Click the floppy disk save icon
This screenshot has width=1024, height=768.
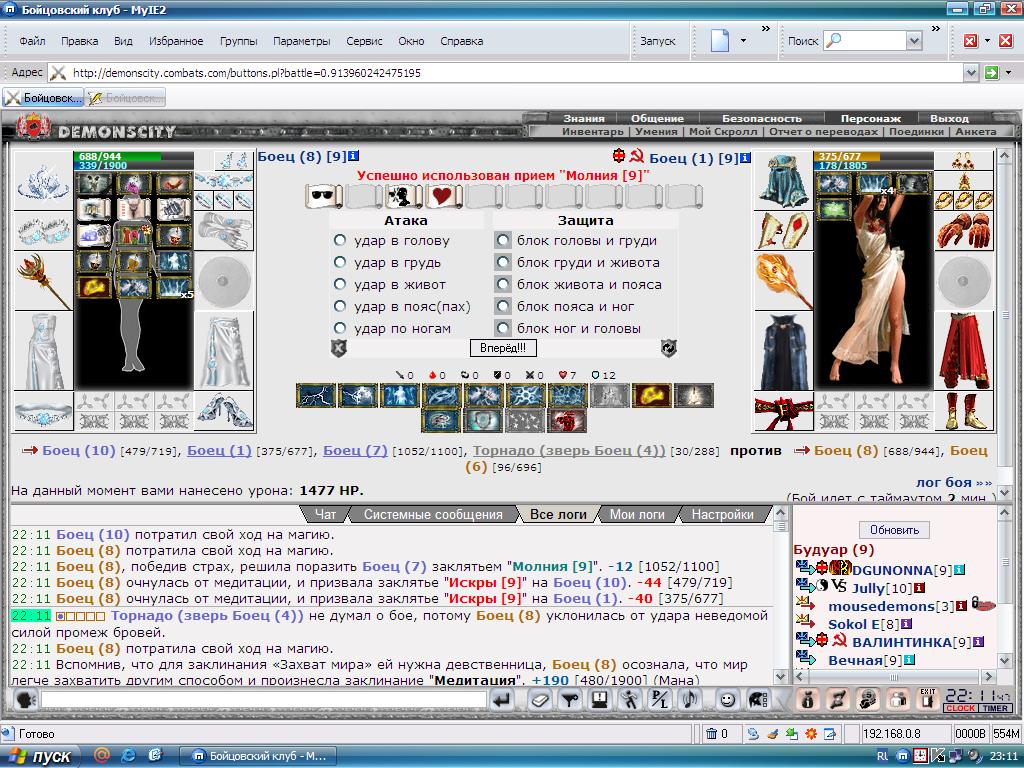tap(600, 700)
